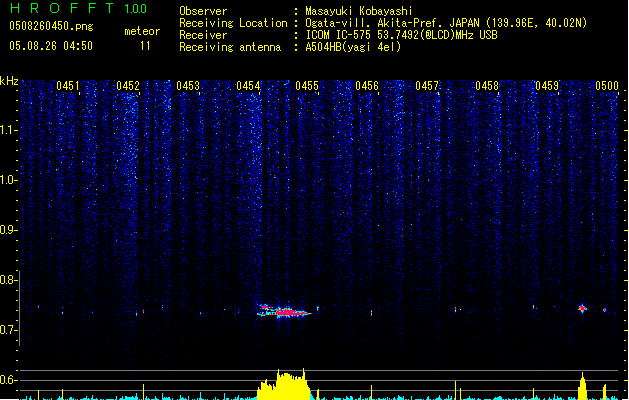Click the 0.6 kHz frequency label

(x=8, y=380)
